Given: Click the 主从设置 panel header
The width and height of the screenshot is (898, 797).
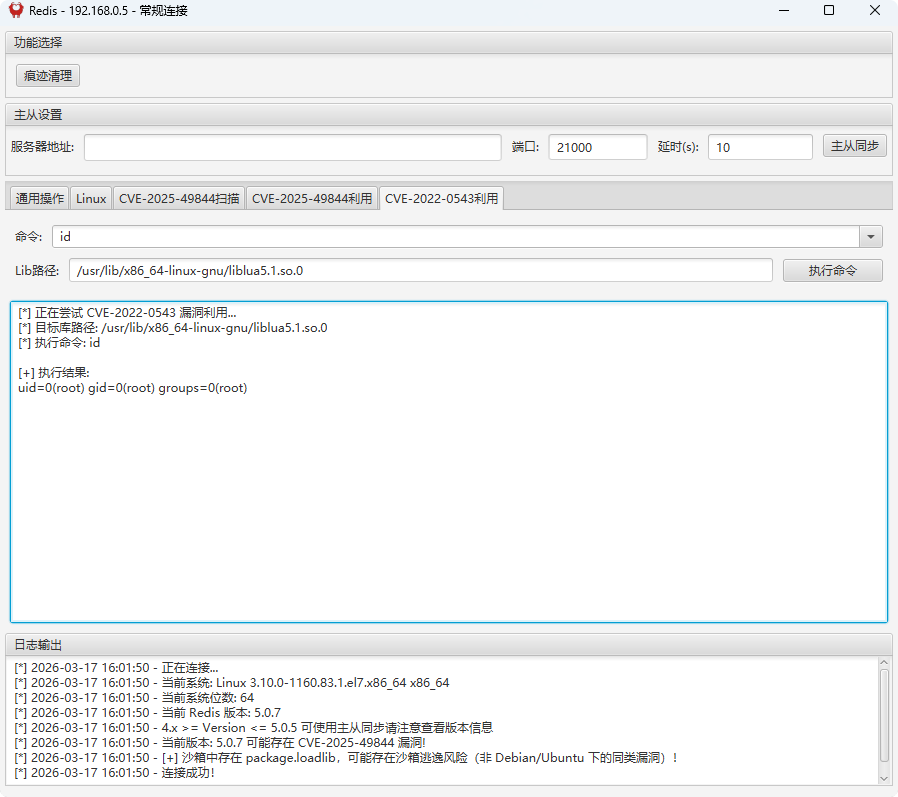Looking at the screenshot, I should click(x=449, y=115).
